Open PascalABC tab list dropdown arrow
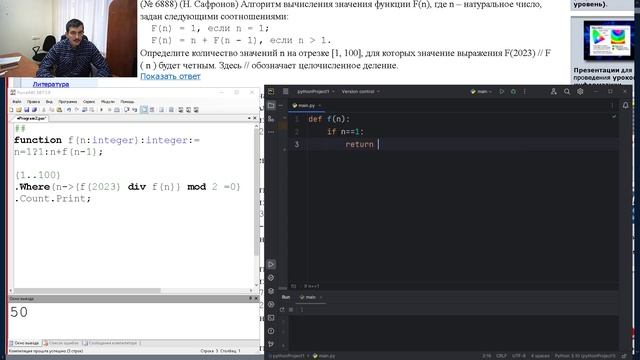This screenshot has width=640, height=360. (x=249, y=118)
